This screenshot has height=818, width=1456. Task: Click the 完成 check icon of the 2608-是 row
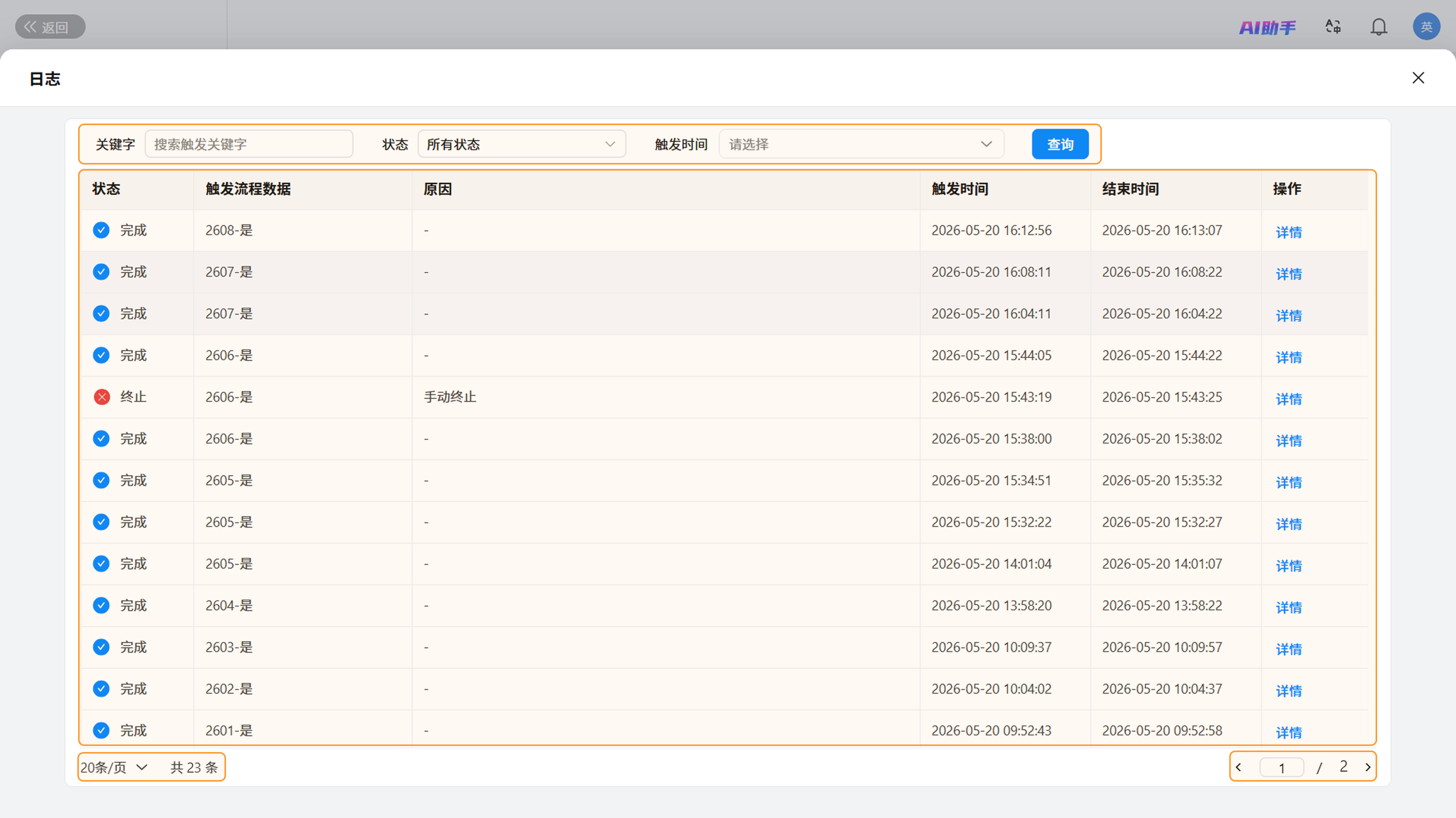pyautogui.click(x=101, y=230)
